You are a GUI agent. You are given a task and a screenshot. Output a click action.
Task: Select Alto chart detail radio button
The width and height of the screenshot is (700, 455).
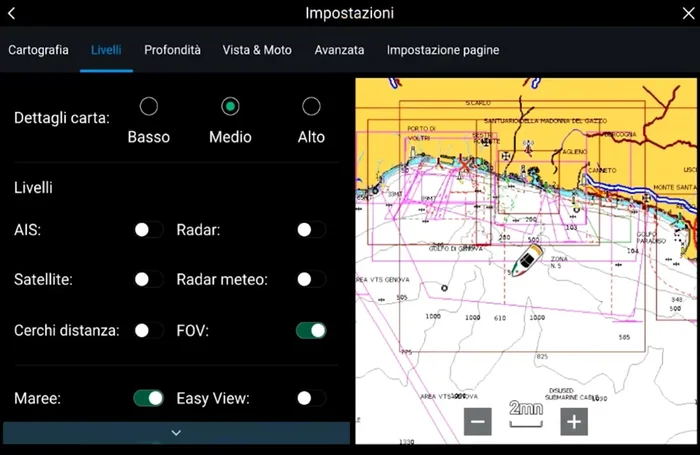coord(311,106)
